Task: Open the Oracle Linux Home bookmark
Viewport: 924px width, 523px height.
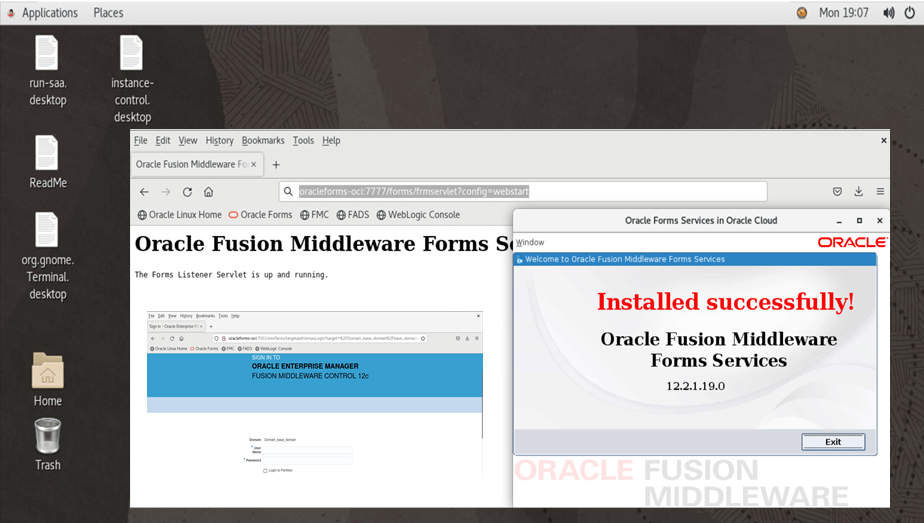Action: 180,215
